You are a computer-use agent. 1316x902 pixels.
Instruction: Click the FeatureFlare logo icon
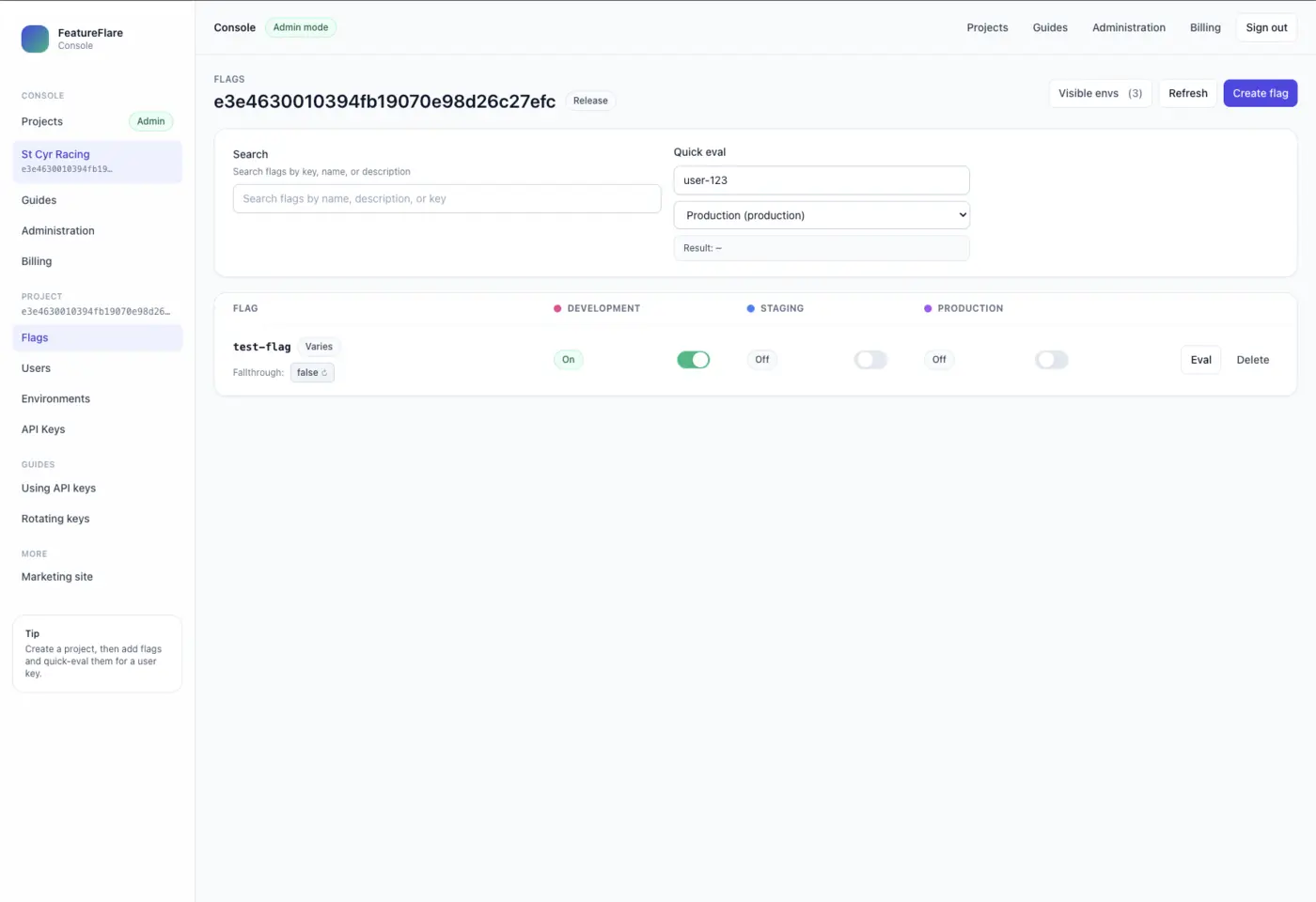(35, 39)
